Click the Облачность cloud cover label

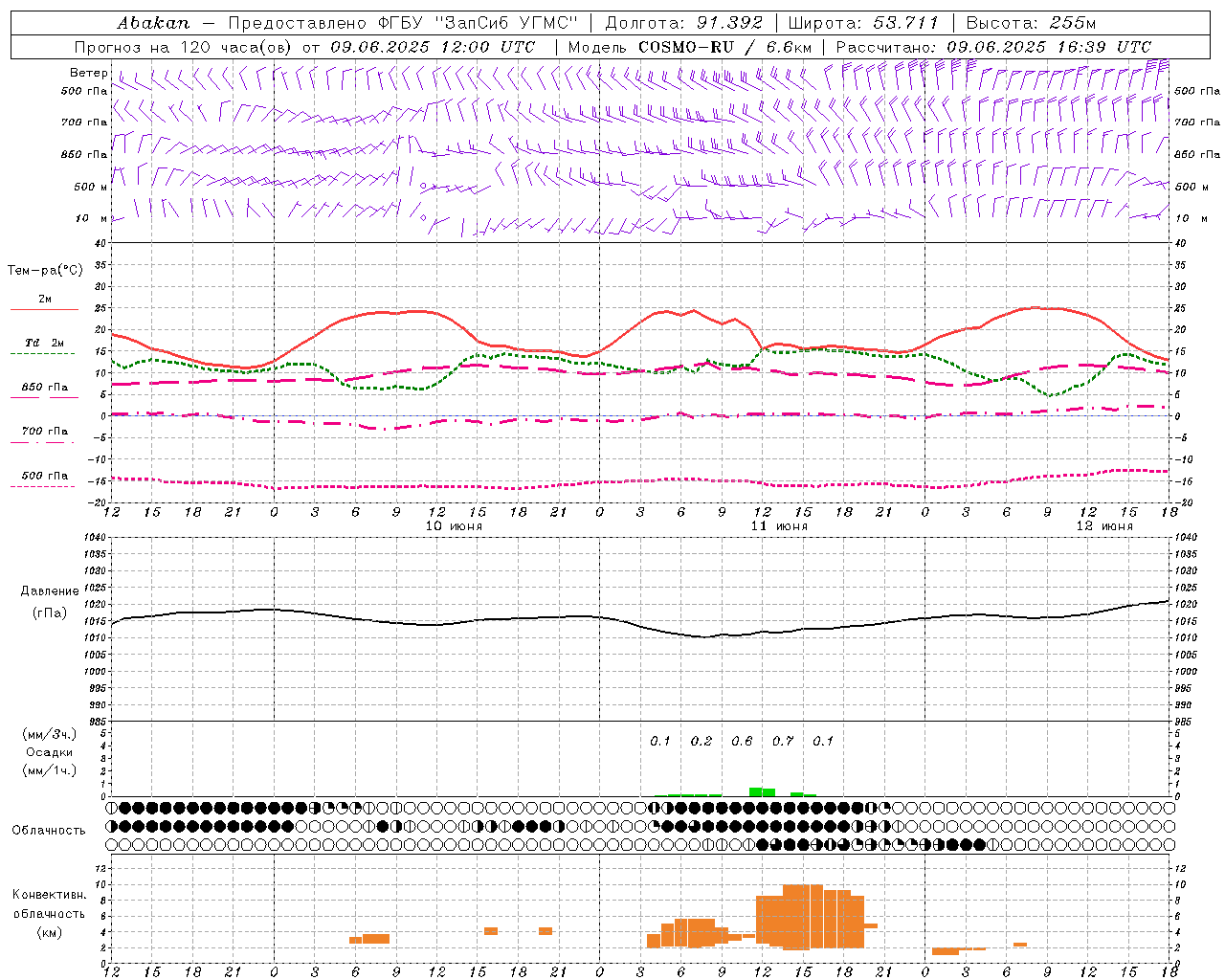49,830
